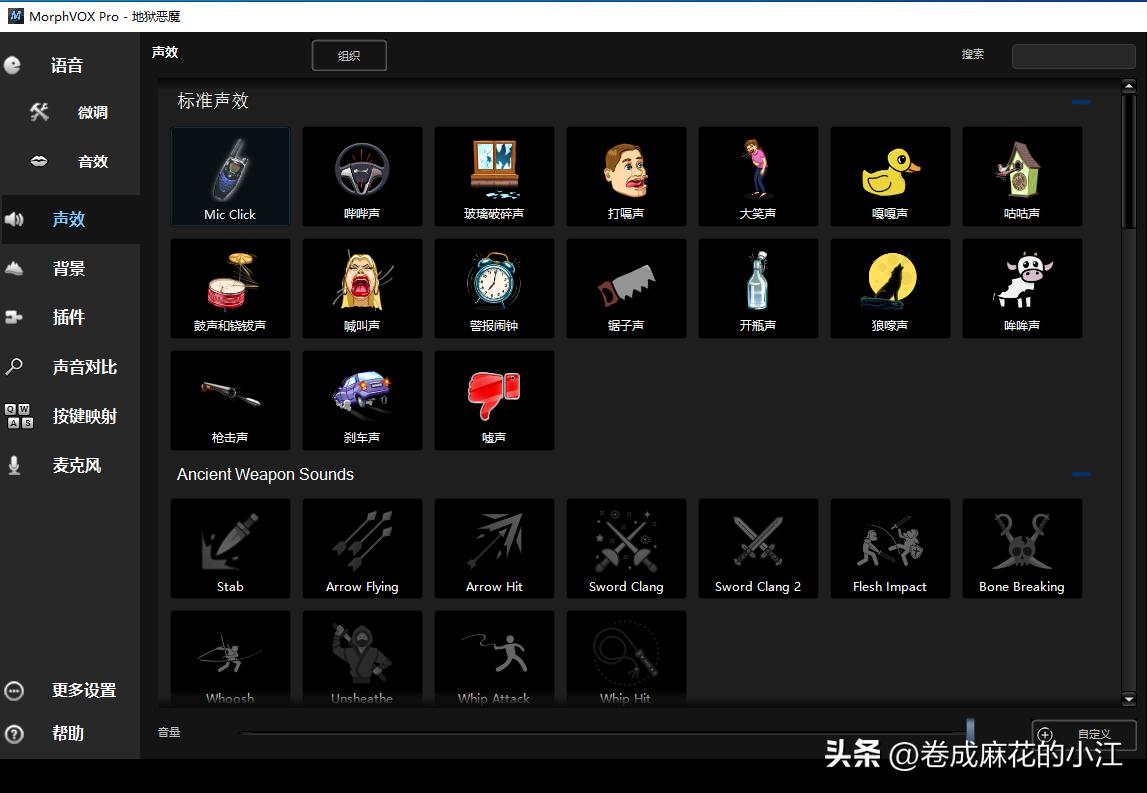Play the 鼓声和铙钹声 drum sound
The image size is (1147, 793).
(x=230, y=288)
